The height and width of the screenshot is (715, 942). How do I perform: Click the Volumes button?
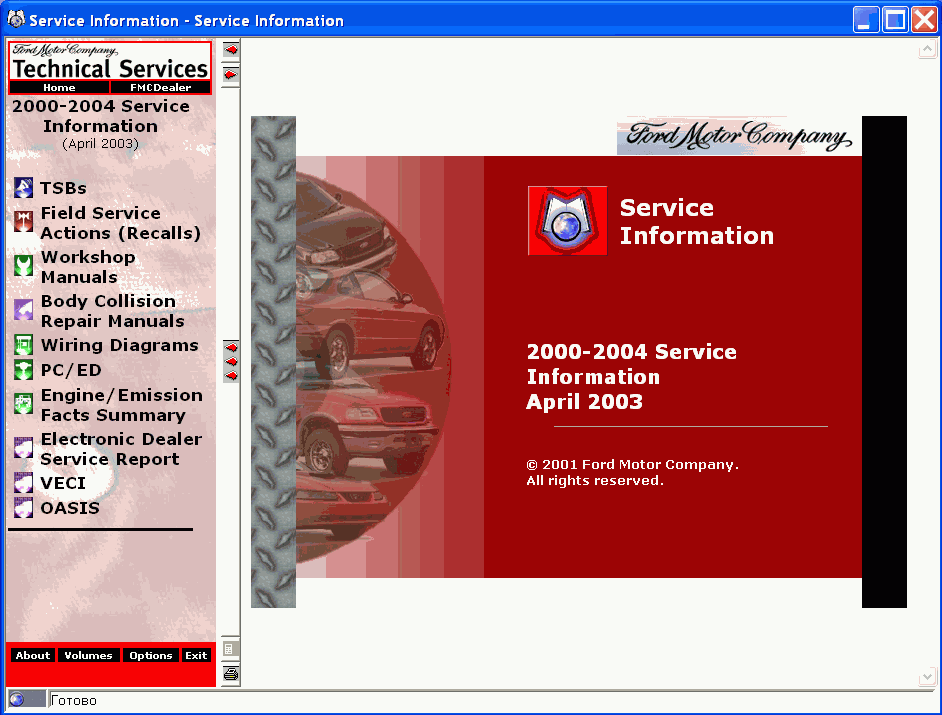88,656
